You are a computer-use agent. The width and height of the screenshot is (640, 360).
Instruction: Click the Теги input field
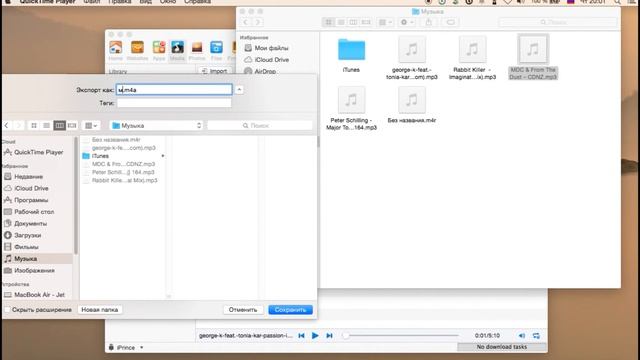click(x=174, y=103)
